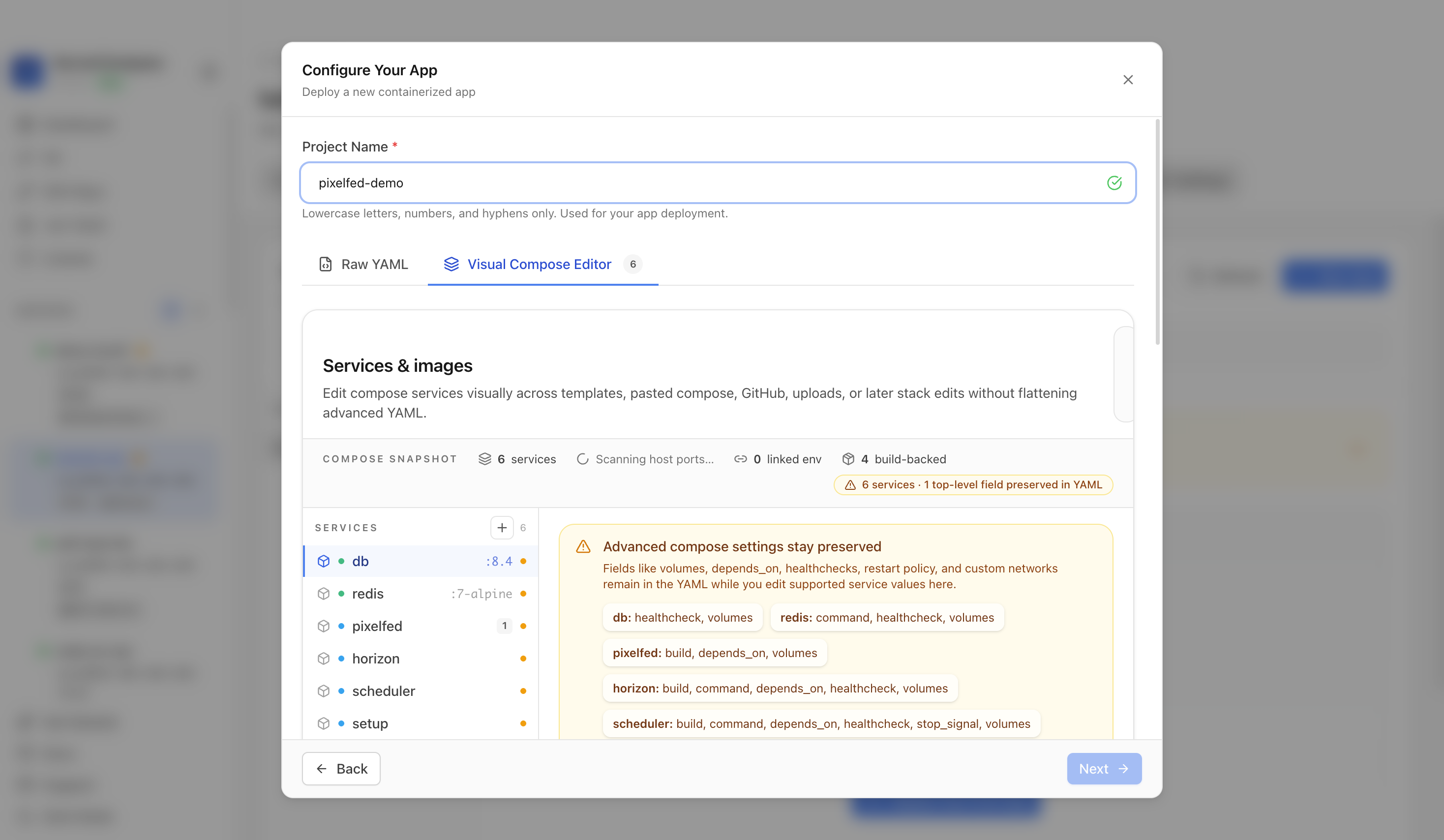This screenshot has width=1444, height=840.
Task: Click the pixelfed badge showing 1
Action: click(x=504, y=626)
